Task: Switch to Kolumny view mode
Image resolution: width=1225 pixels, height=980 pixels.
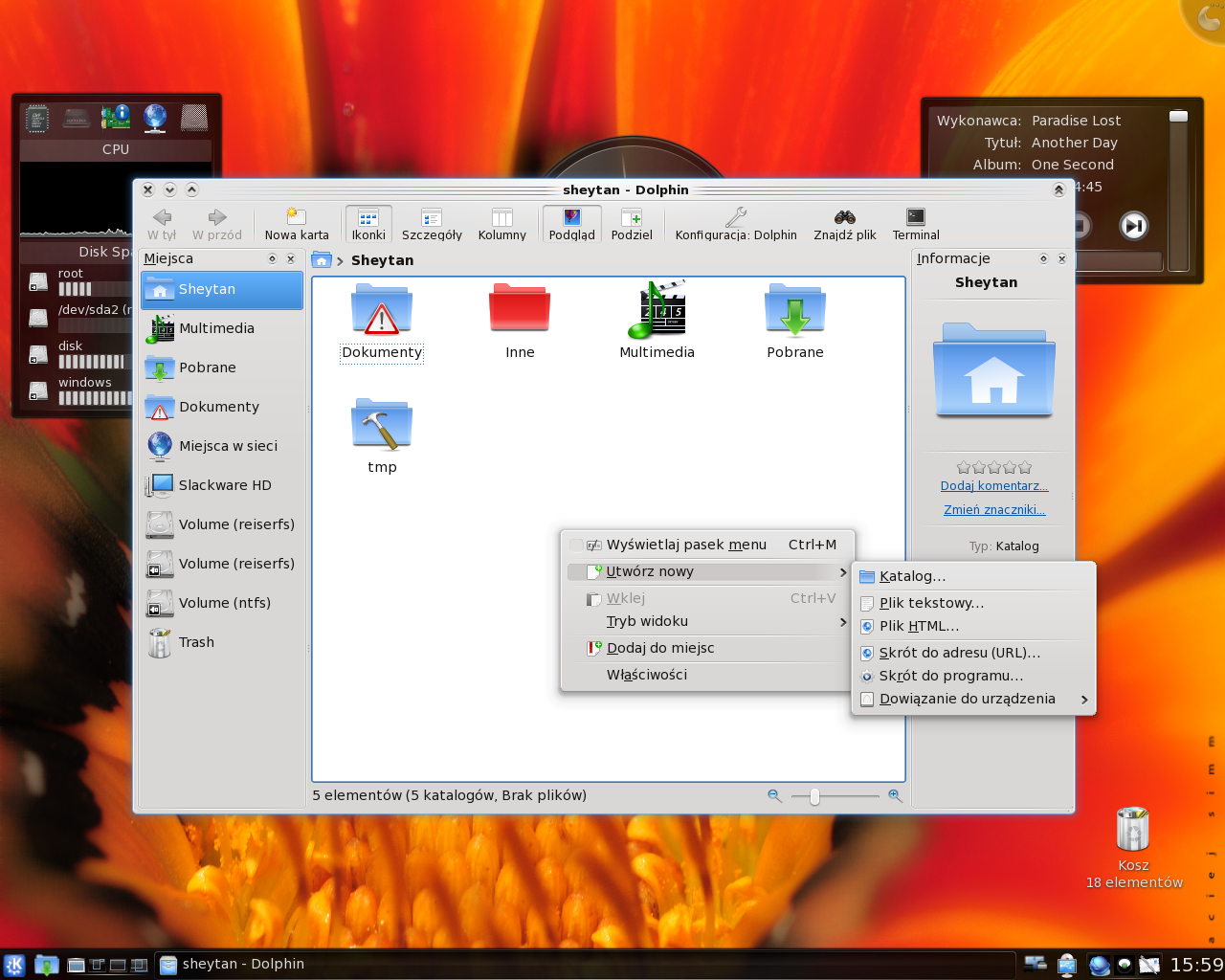Action: (502, 224)
